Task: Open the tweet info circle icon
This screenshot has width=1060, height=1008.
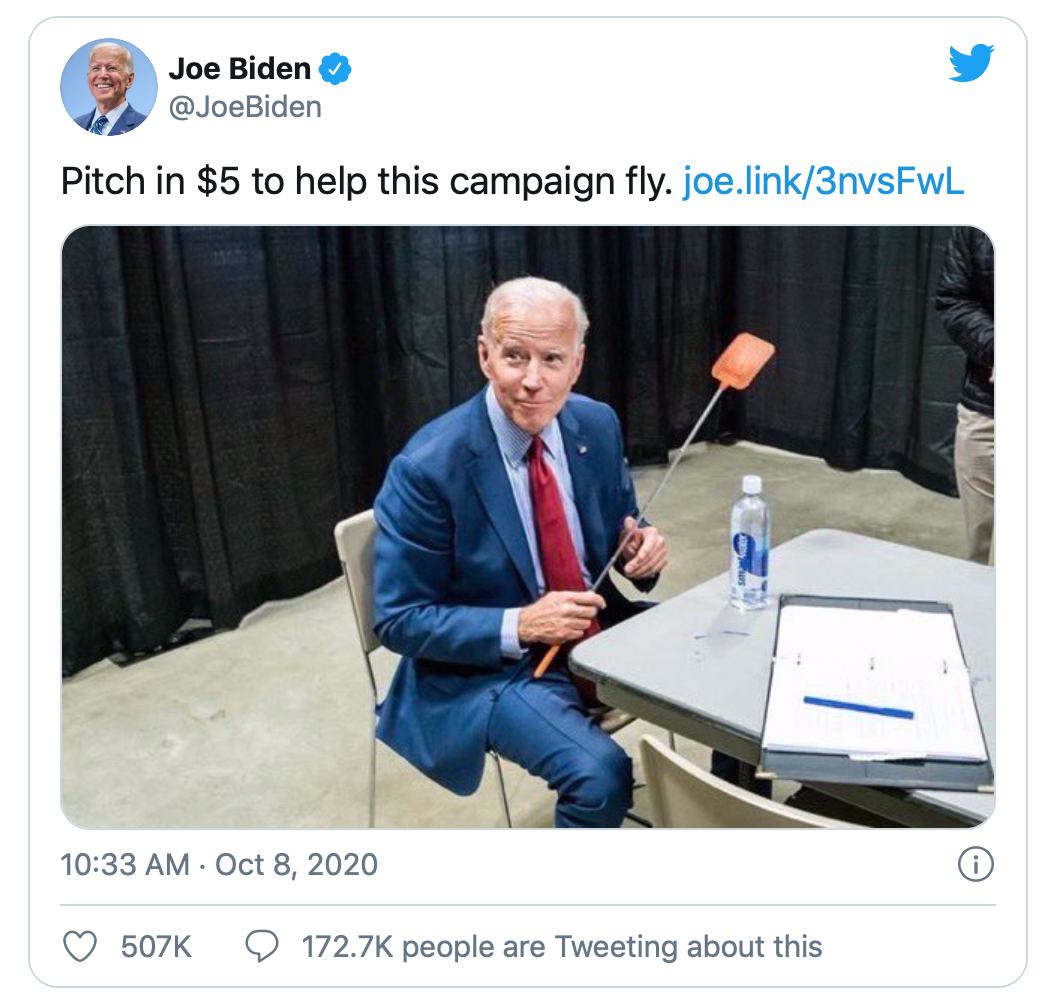Action: coord(975,864)
